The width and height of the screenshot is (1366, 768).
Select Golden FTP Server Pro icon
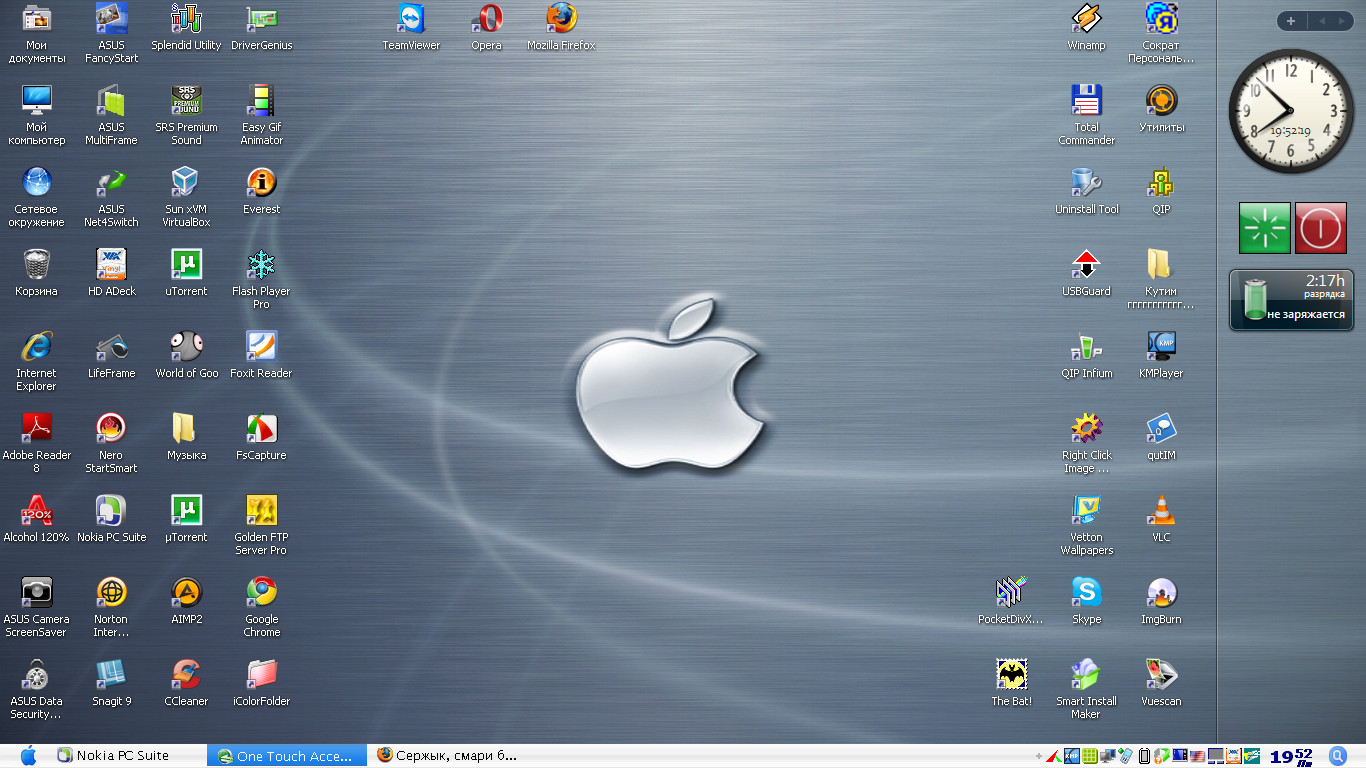[261, 510]
